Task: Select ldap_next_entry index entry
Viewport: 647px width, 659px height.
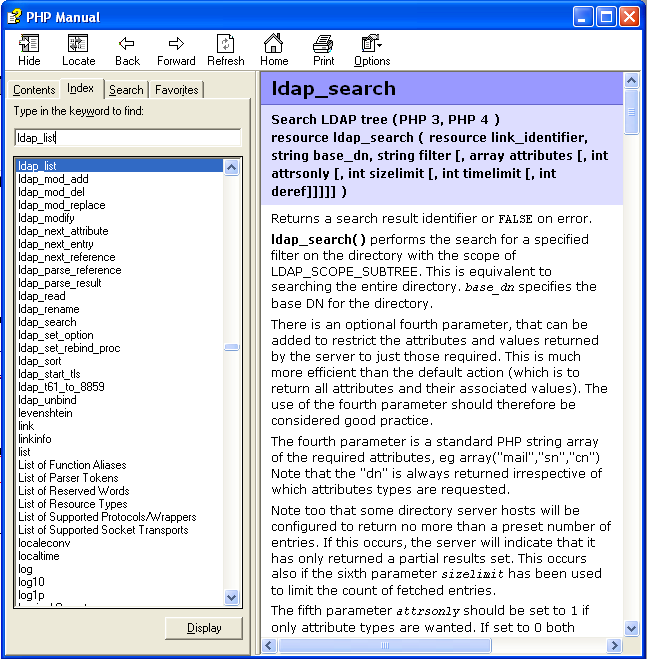Action: tap(56, 244)
